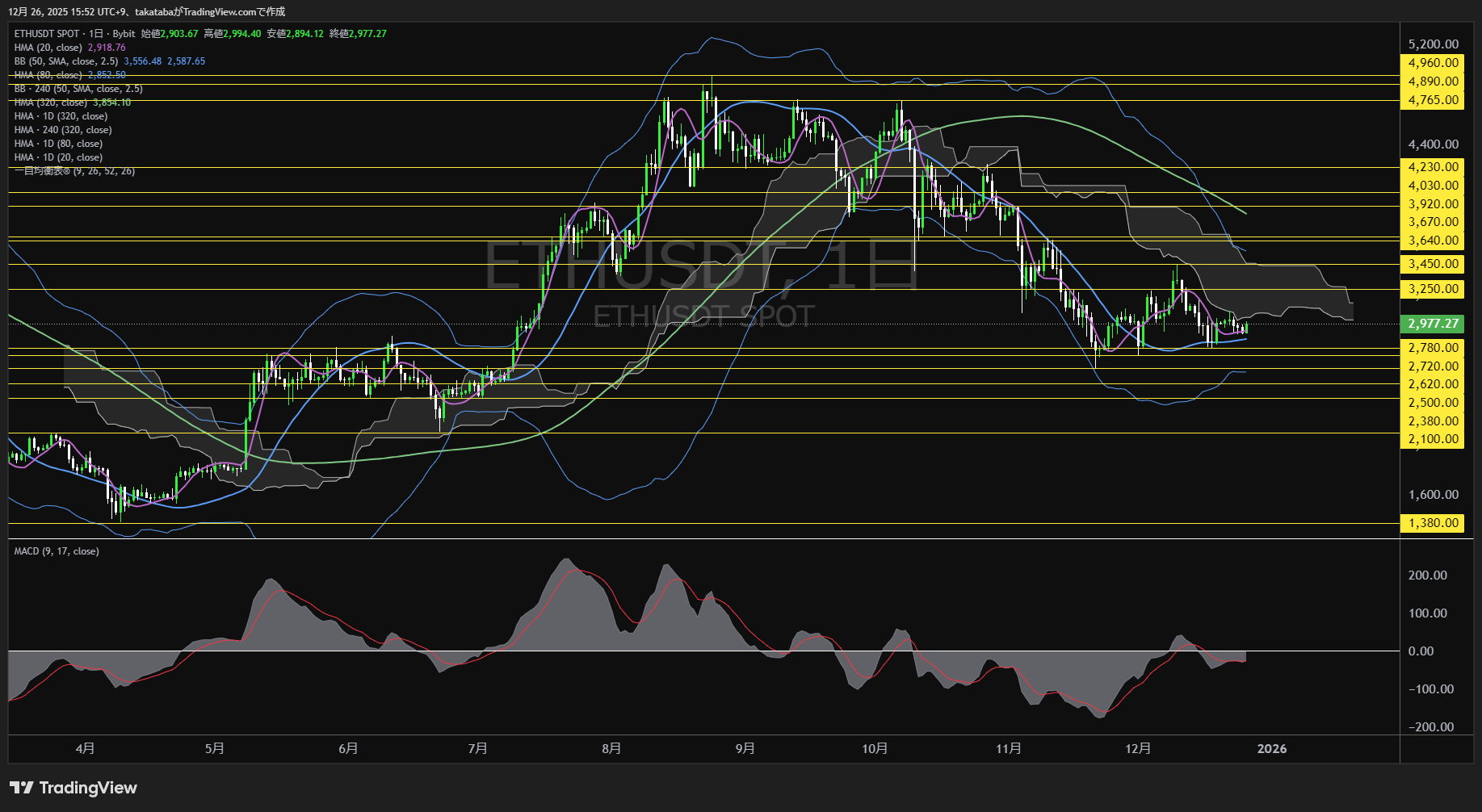
Task: Click the green 2,977.27 current price label
Action: pos(1433,324)
